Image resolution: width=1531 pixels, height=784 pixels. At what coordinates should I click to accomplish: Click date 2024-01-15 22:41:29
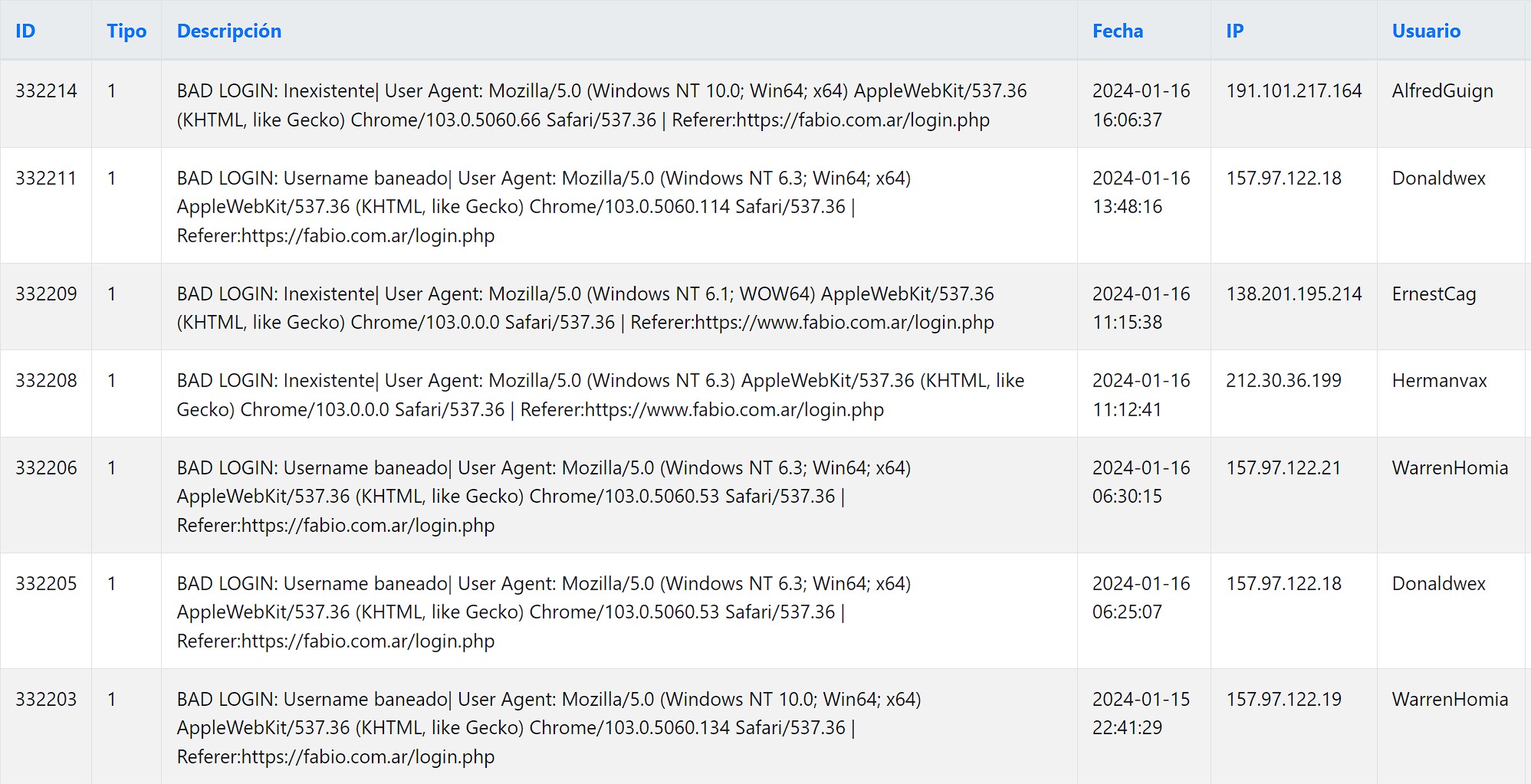(1141, 713)
